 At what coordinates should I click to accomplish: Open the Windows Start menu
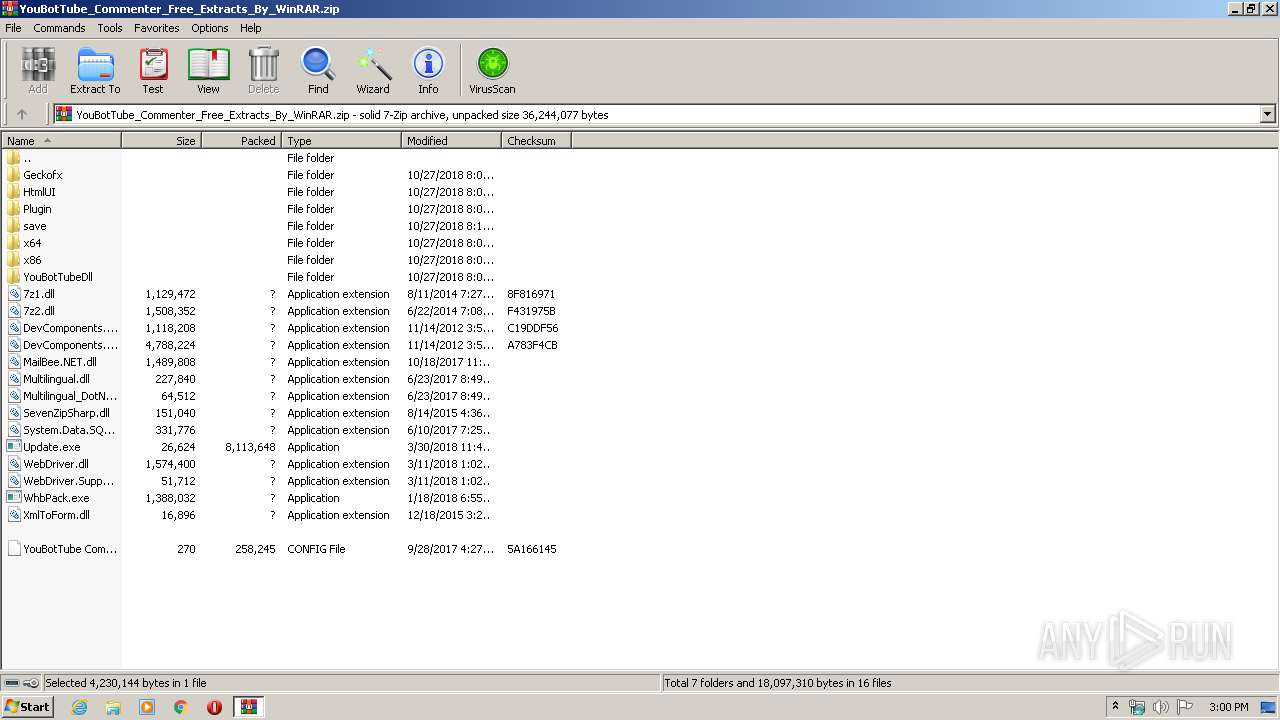pyautogui.click(x=27, y=706)
